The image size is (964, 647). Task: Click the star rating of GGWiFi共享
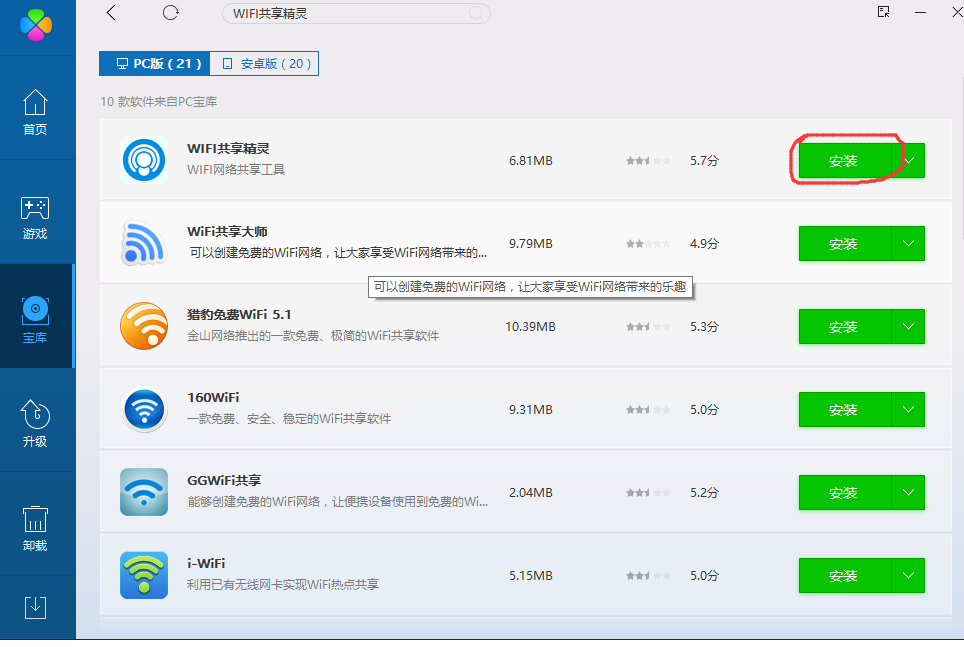click(x=648, y=493)
